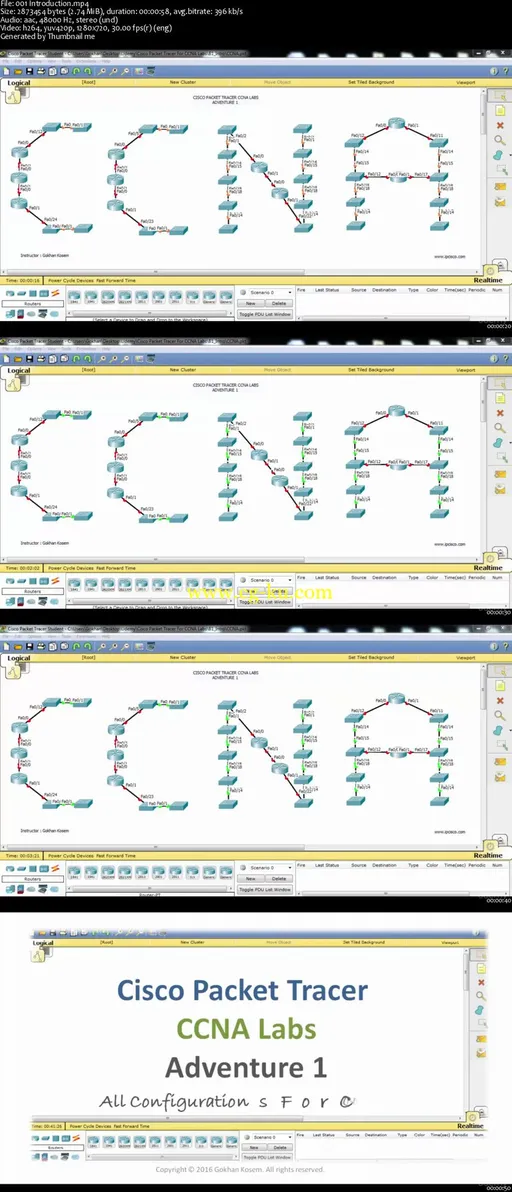Click New Cluster in first frame bar
Viewport: 512px width, 1192px height.
(182, 82)
